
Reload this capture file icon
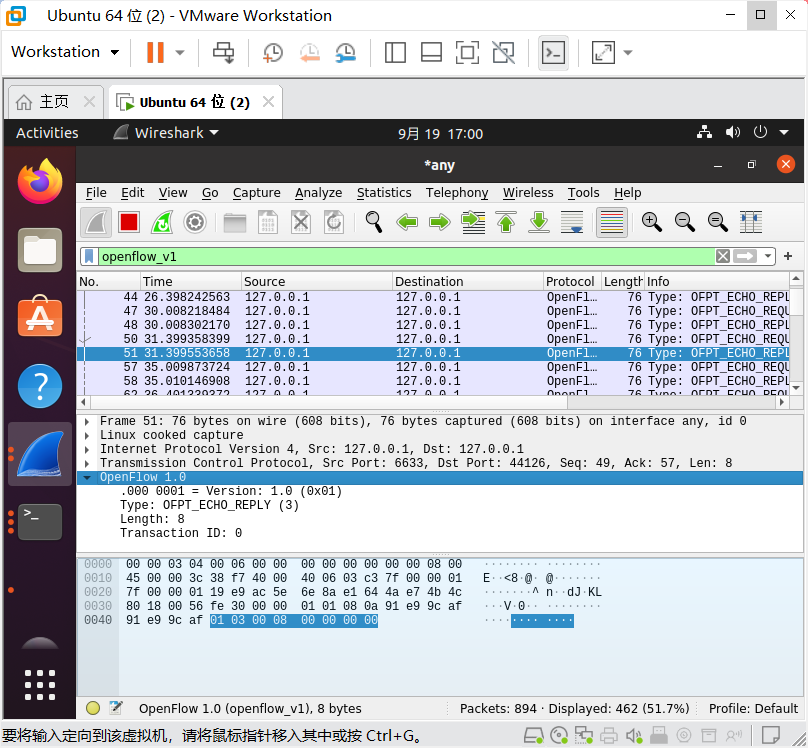coord(334,223)
